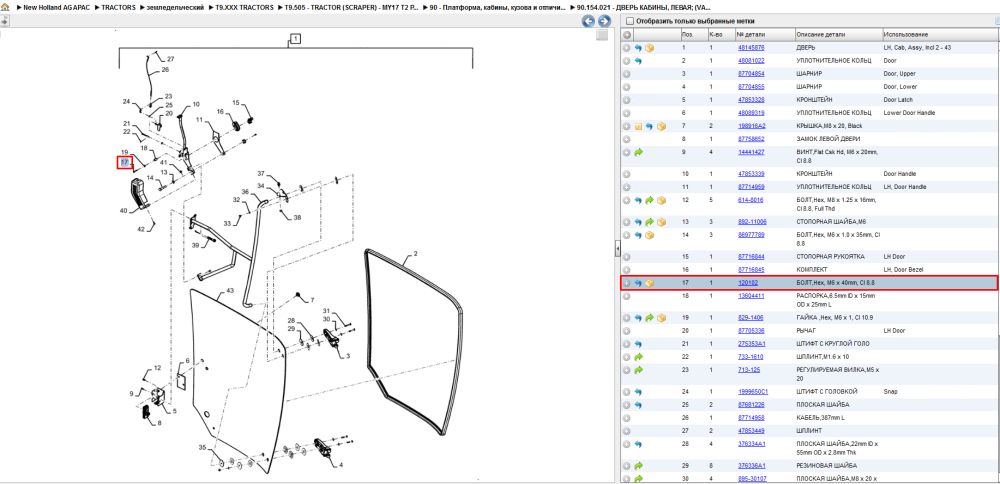
Task: Open the земледельческий breadcrumb
Action: point(175,7)
